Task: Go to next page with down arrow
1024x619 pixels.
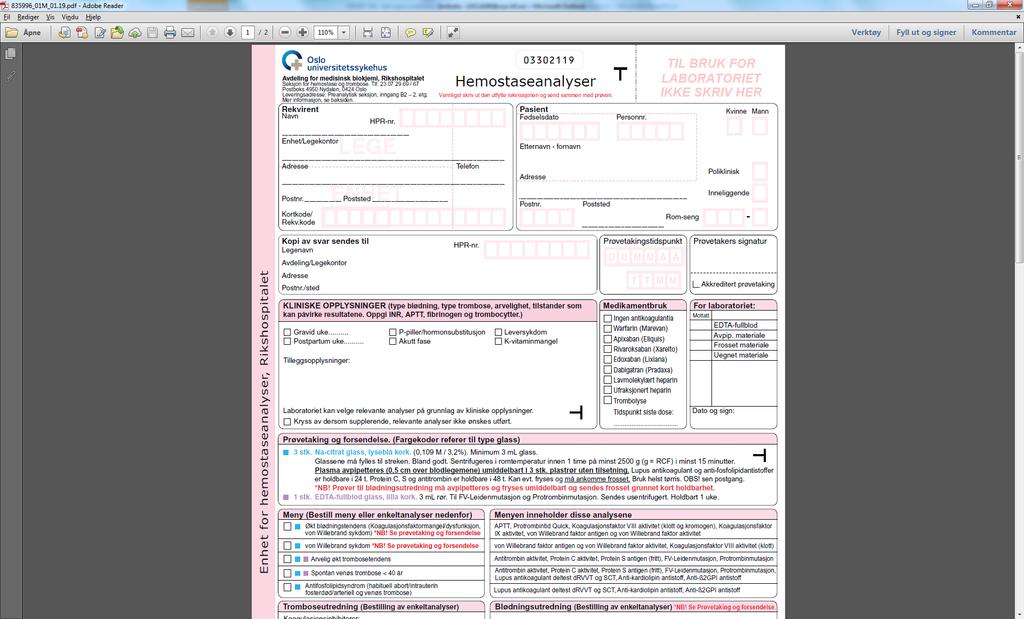Action: tap(230, 32)
